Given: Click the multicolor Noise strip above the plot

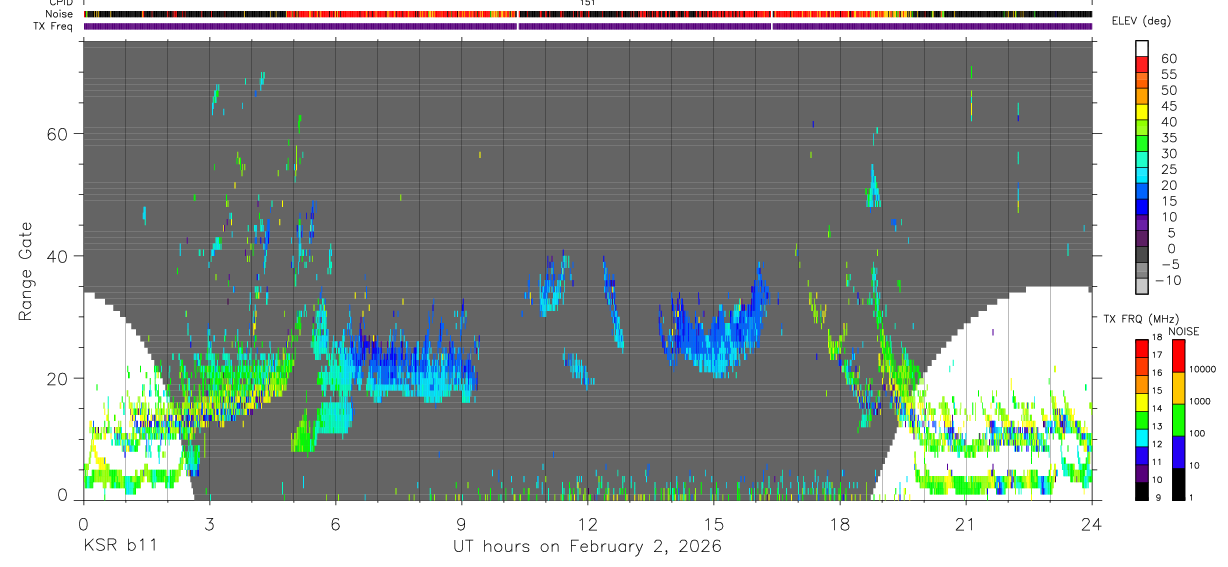Looking at the screenshot, I should click(588, 14).
